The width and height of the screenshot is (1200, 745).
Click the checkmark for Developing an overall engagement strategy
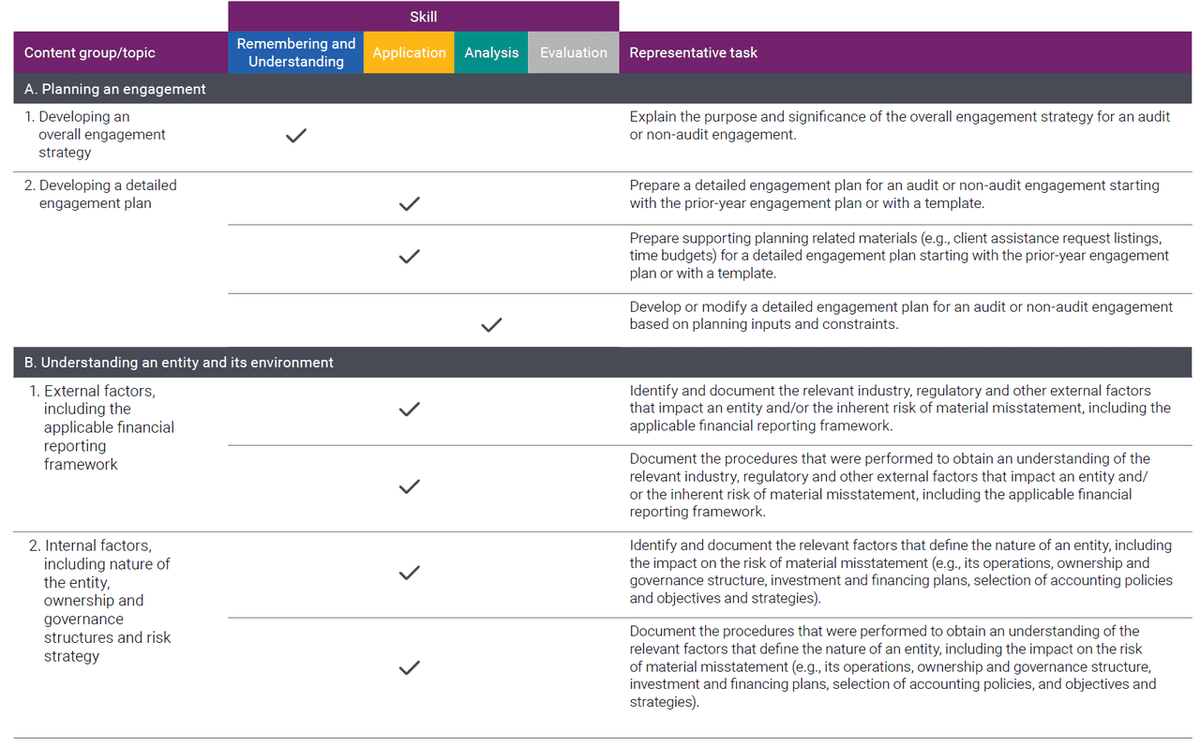(x=295, y=136)
